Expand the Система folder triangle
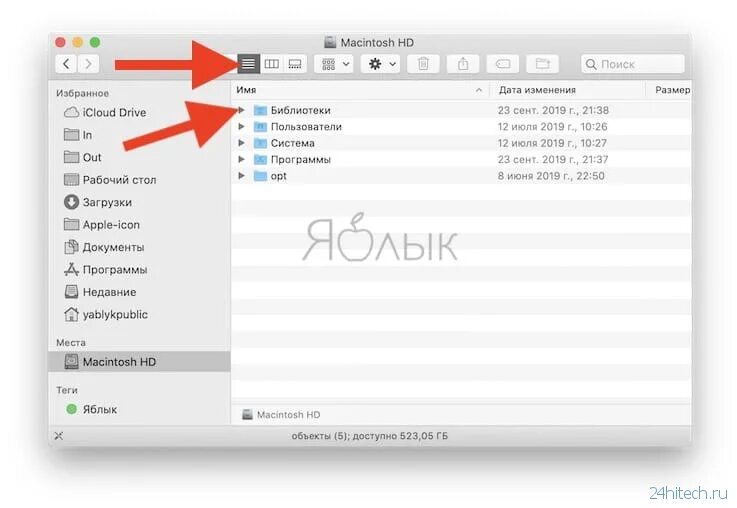737x508 pixels. tap(241, 143)
